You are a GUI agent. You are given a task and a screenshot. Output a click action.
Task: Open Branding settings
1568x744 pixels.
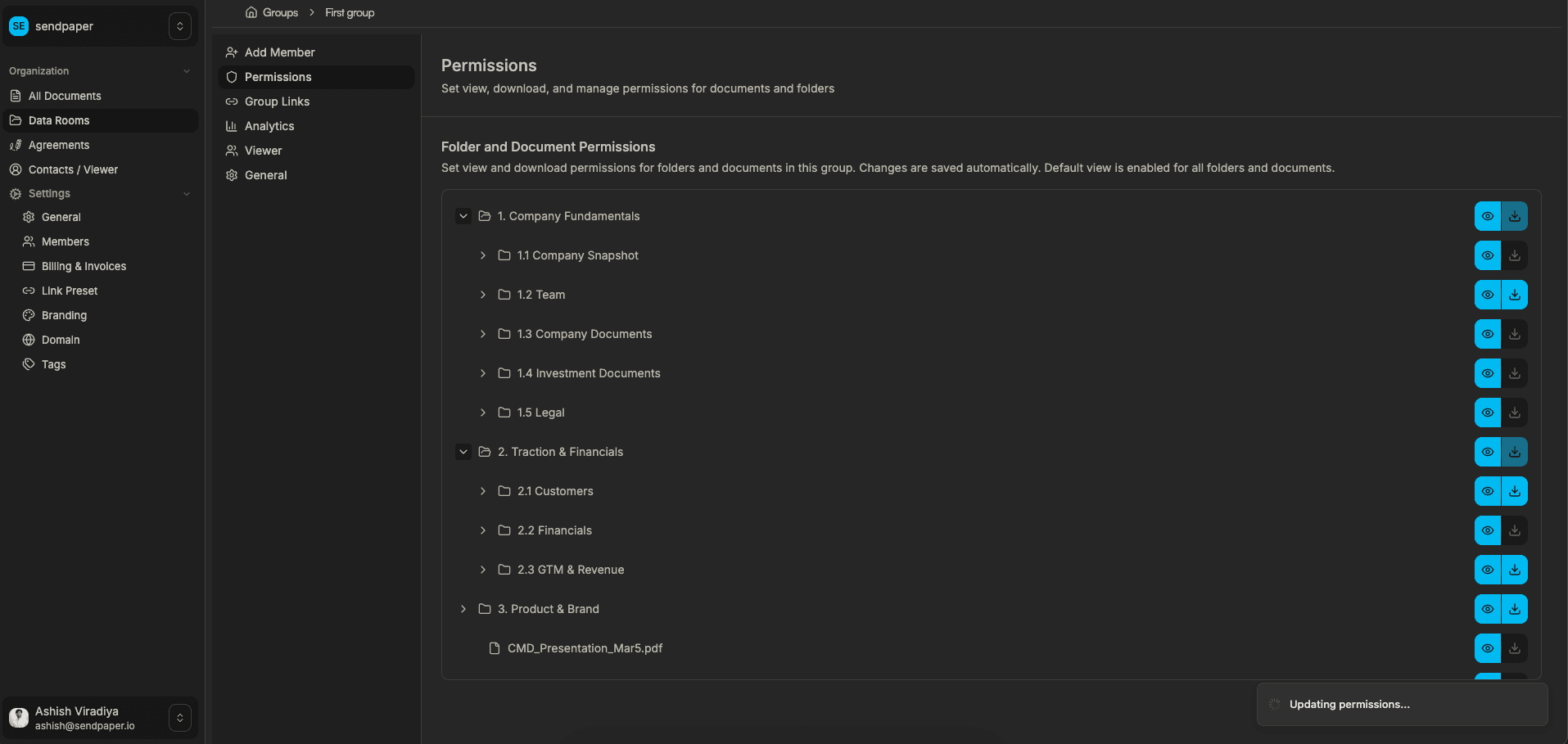point(64,315)
